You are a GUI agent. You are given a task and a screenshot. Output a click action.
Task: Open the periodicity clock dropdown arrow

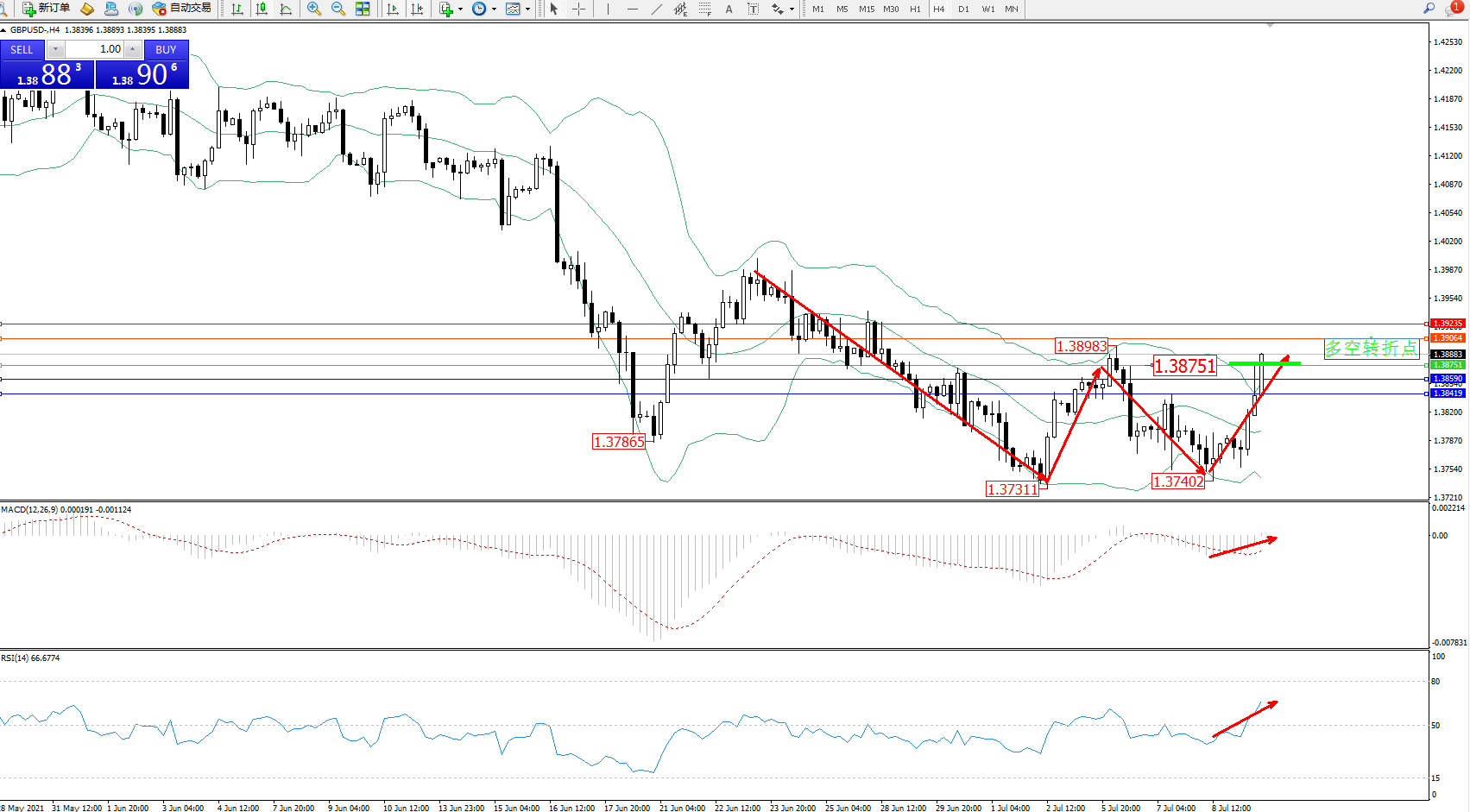point(494,9)
